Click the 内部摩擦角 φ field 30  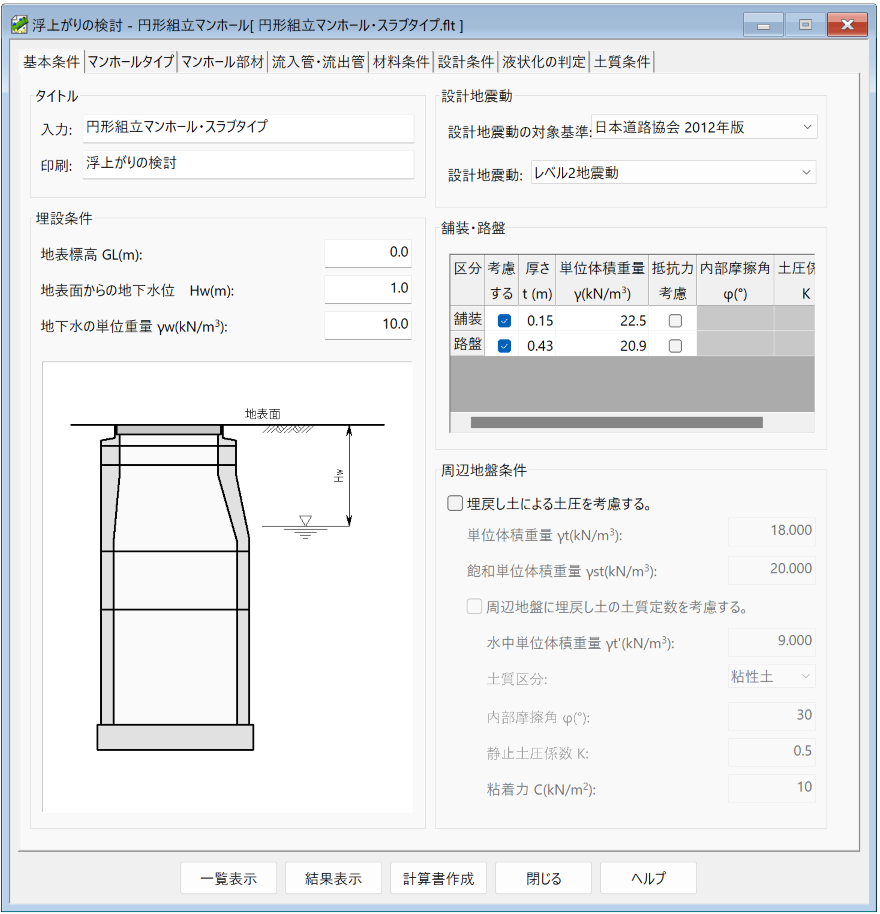tap(772, 716)
